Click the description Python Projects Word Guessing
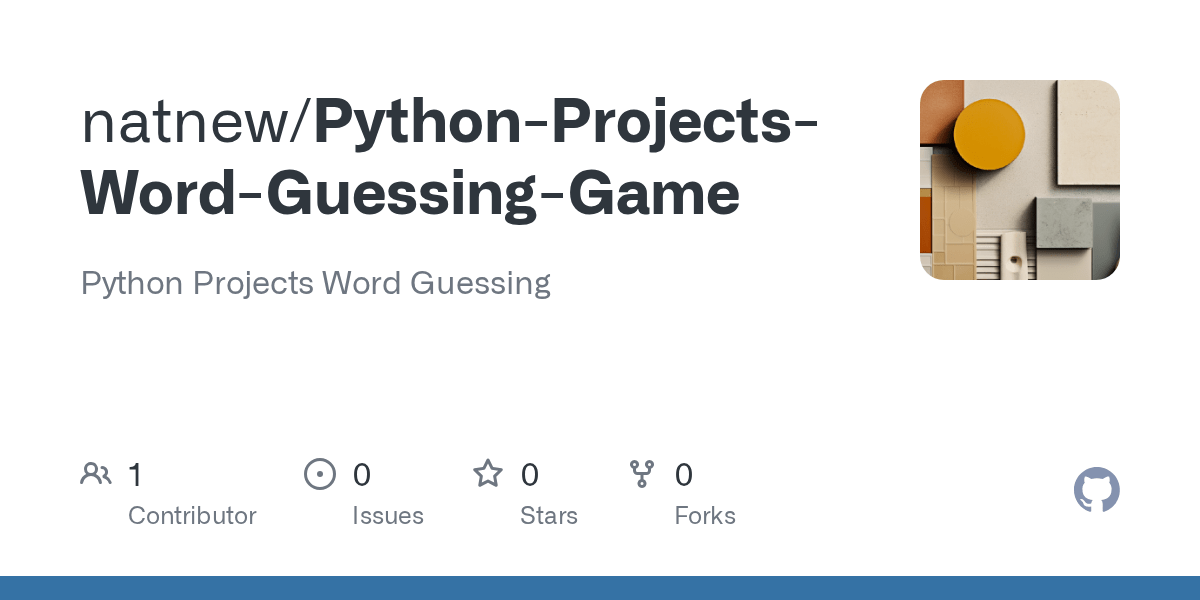This screenshot has height=600, width=1200. [x=316, y=284]
